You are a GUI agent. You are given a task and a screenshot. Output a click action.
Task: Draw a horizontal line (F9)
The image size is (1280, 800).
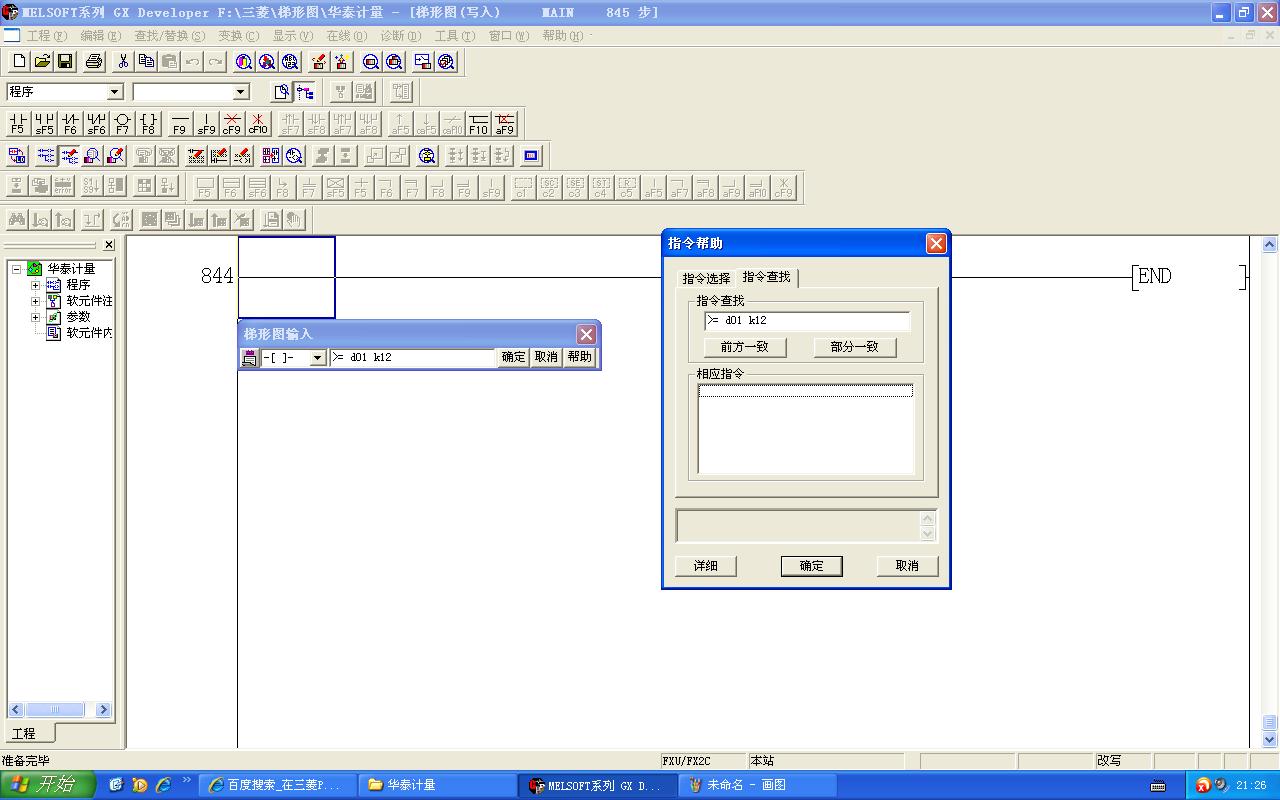tap(179, 124)
